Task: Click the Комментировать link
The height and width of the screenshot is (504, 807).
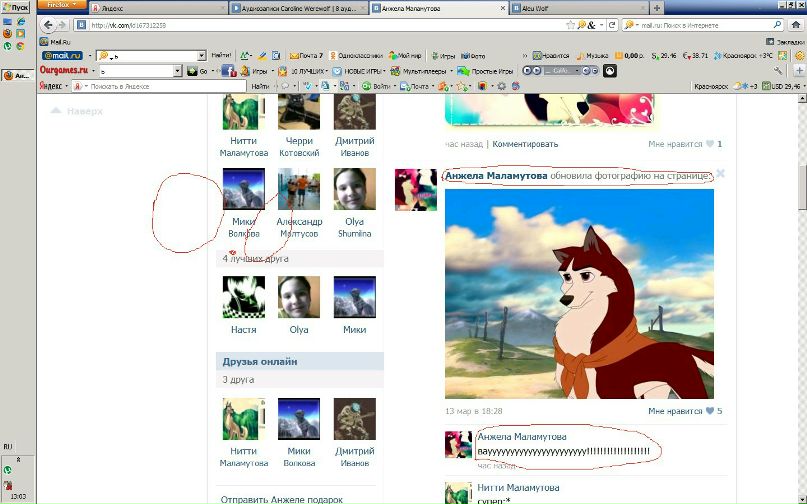Action: click(x=525, y=144)
